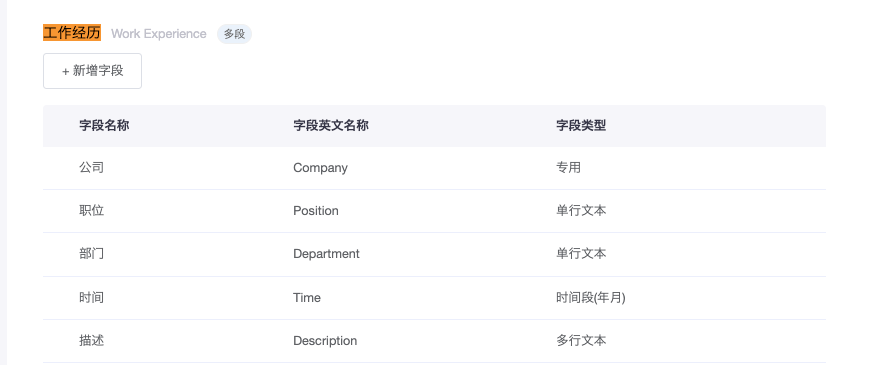Select the 公司 field row

[434, 168]
